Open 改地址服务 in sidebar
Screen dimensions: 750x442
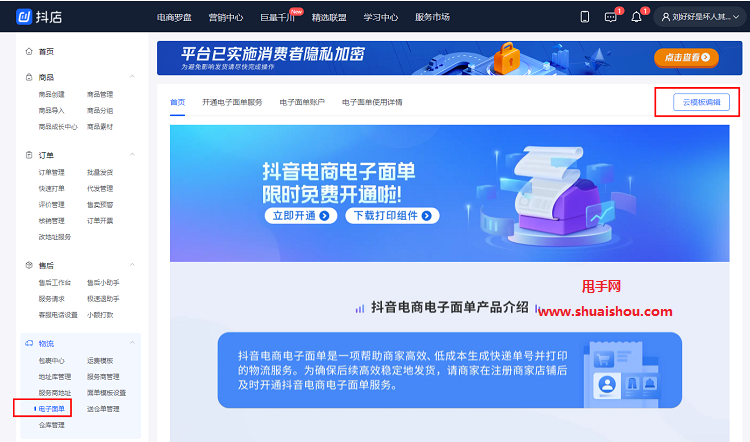point(55,237)
